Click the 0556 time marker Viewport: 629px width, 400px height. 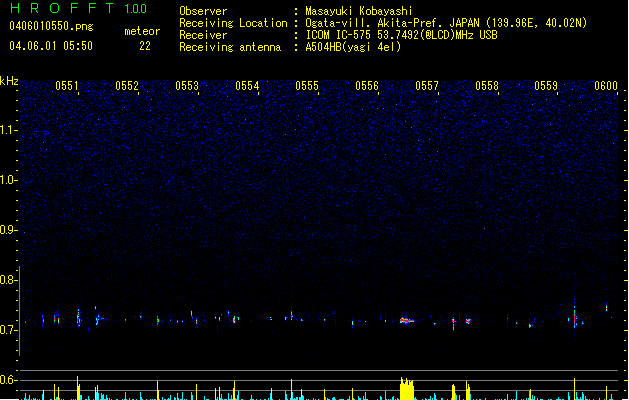367,86
